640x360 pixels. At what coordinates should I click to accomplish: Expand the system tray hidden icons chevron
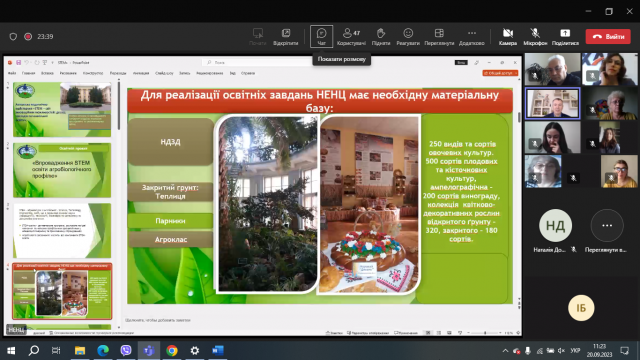505,351
